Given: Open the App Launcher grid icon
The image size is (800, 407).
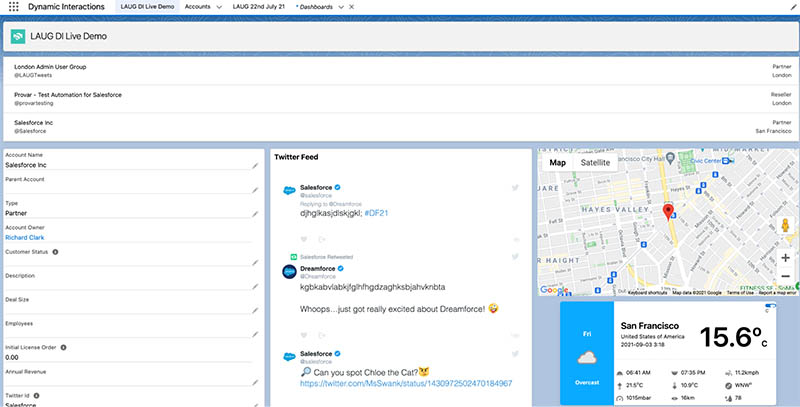Looking at the screenshot, I should 14,7.
